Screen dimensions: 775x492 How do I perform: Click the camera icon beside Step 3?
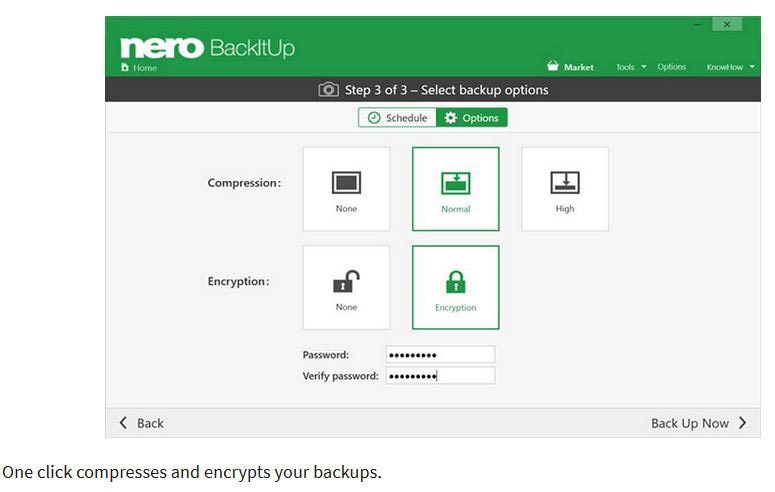[x=328, y=89]
